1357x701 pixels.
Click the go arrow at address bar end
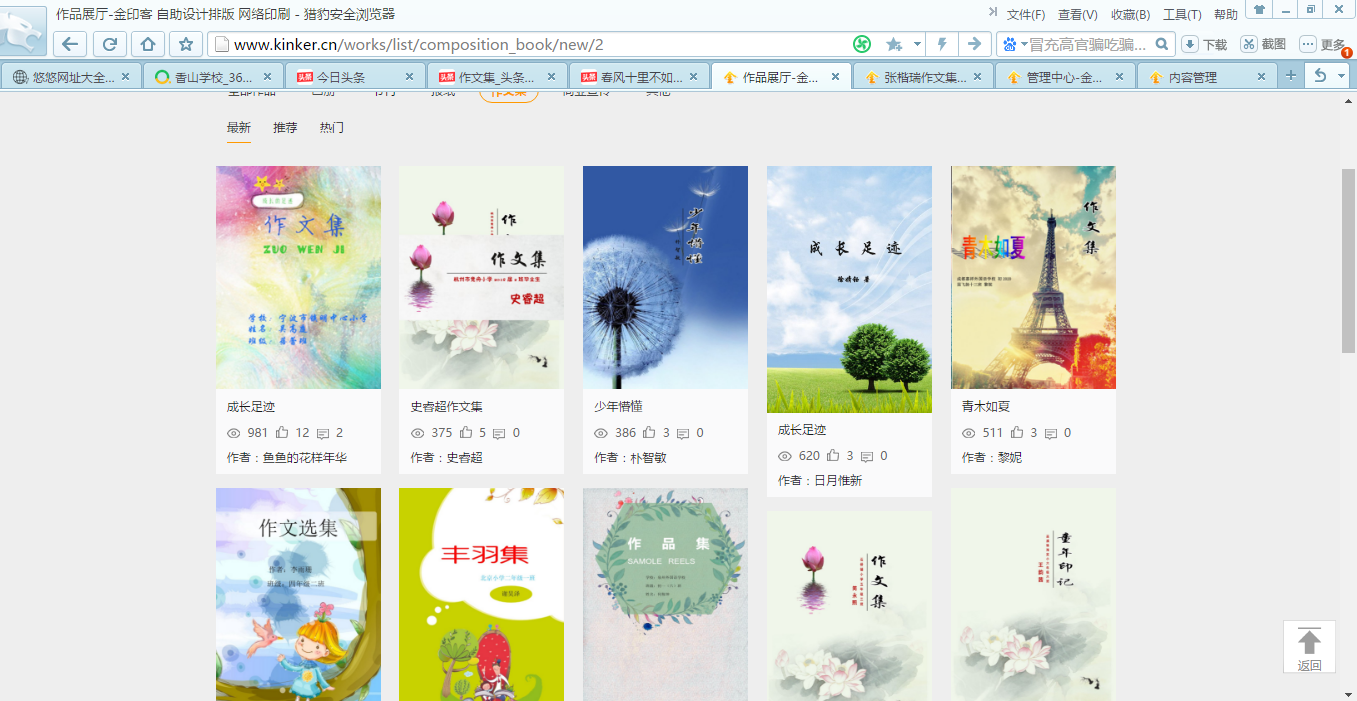973,44
